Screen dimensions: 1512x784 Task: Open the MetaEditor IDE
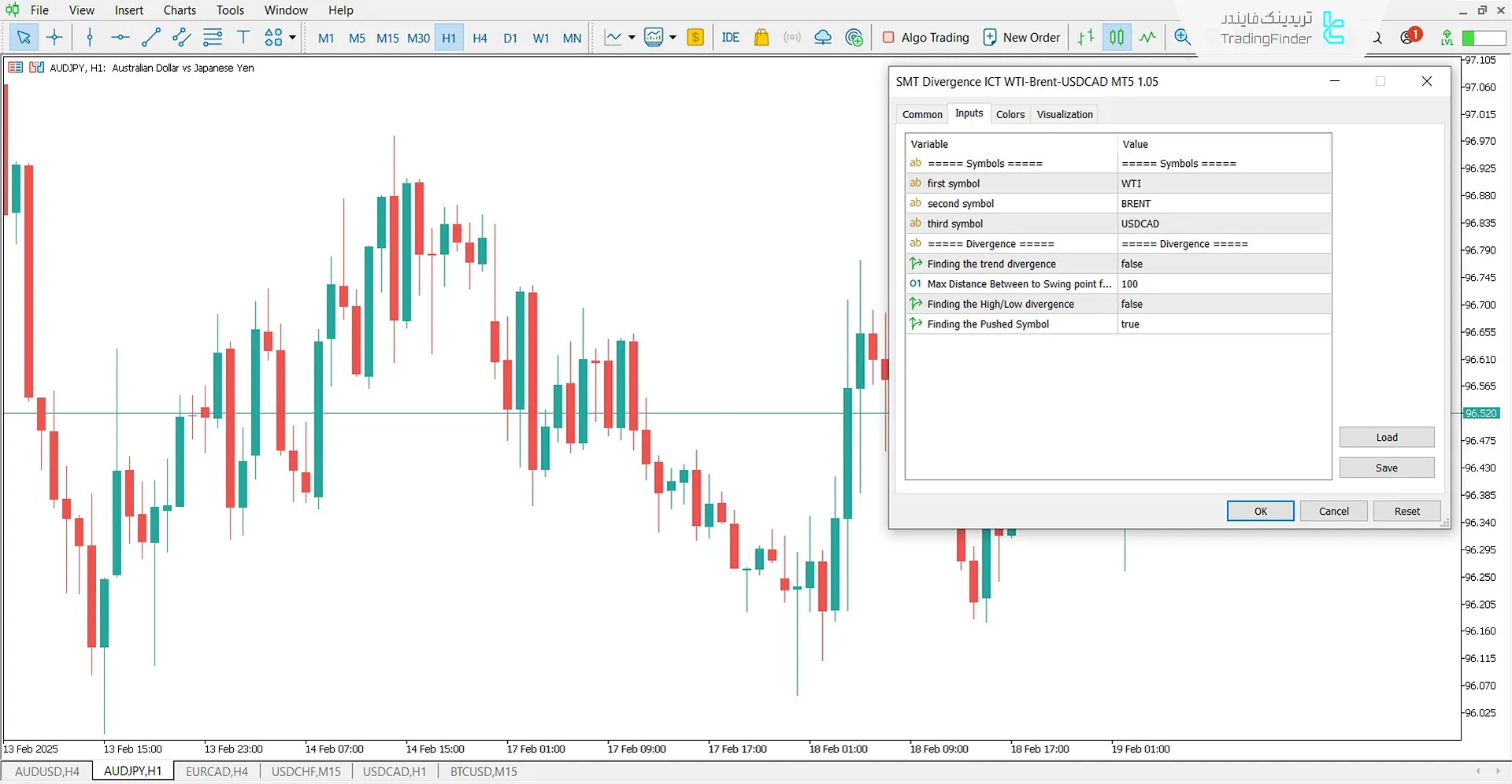click(731, 37)
